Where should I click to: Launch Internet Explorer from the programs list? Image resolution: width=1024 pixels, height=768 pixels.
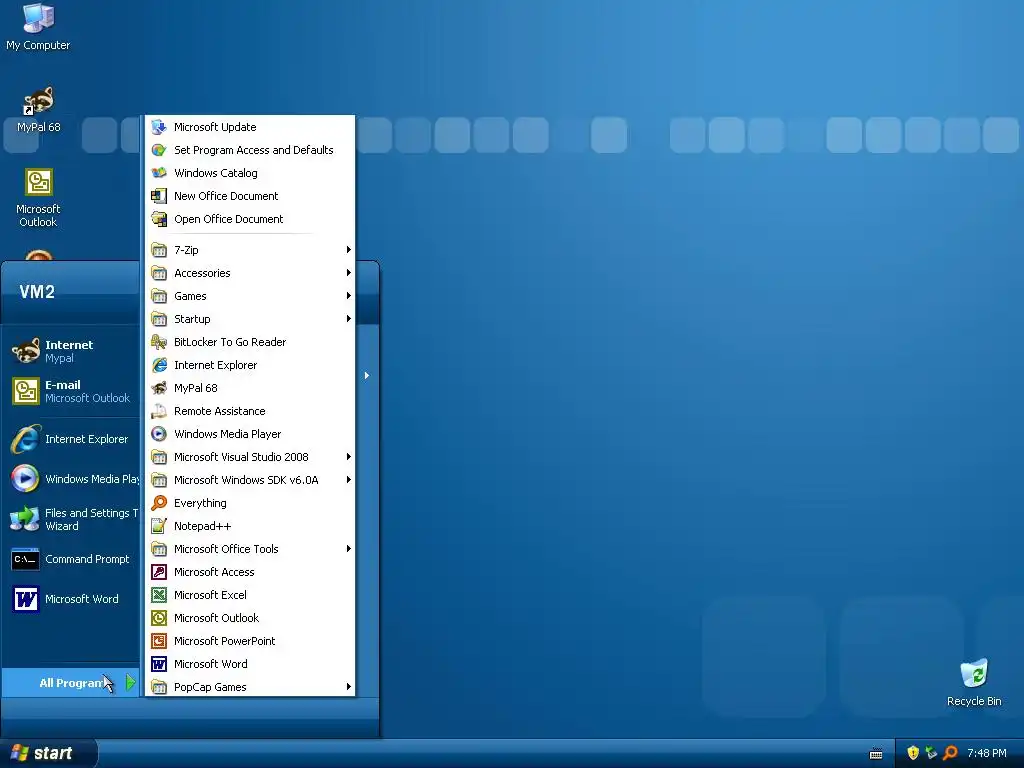[249, 365]
